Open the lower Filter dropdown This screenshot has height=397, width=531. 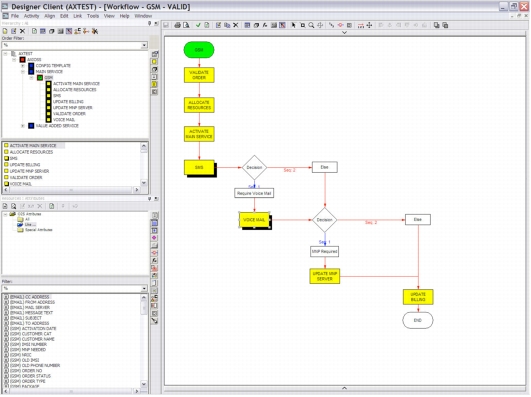[144, 289]
